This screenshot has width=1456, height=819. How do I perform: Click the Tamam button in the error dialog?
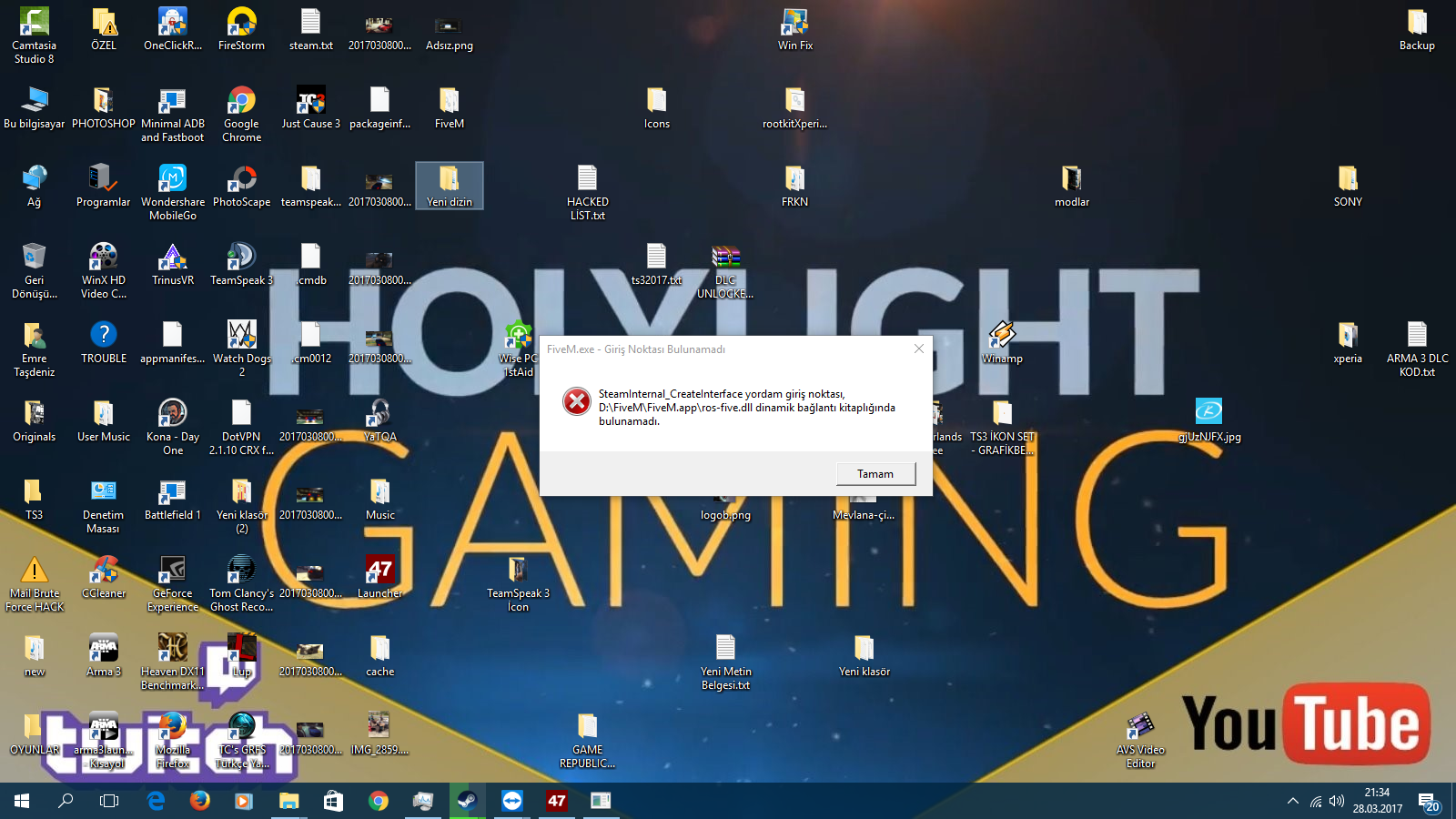point(875,474)
